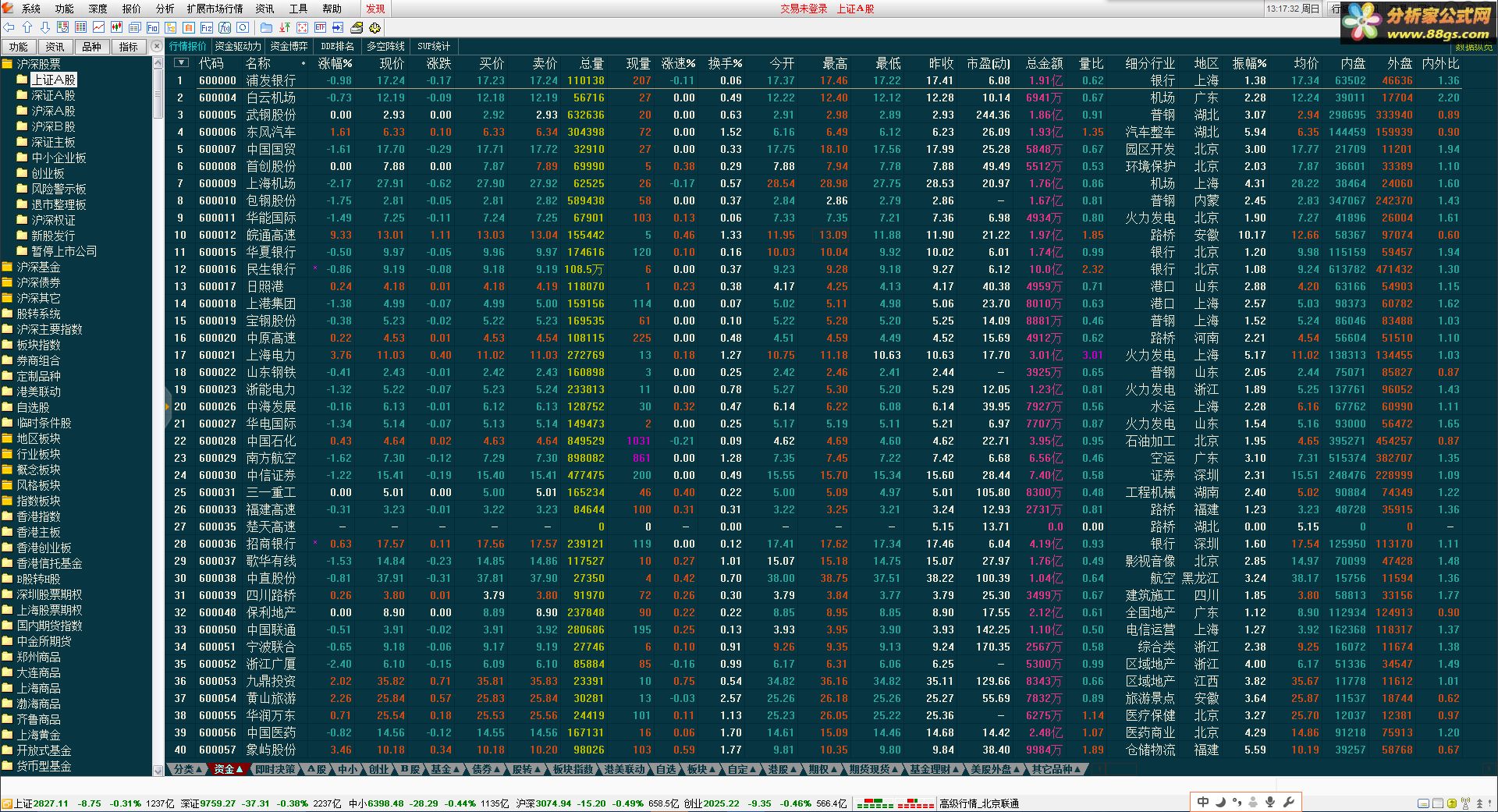The width and height of the screenshot is (1498, 812).
Task: Open the intraday line chart icon
Action: pos(99,27)
